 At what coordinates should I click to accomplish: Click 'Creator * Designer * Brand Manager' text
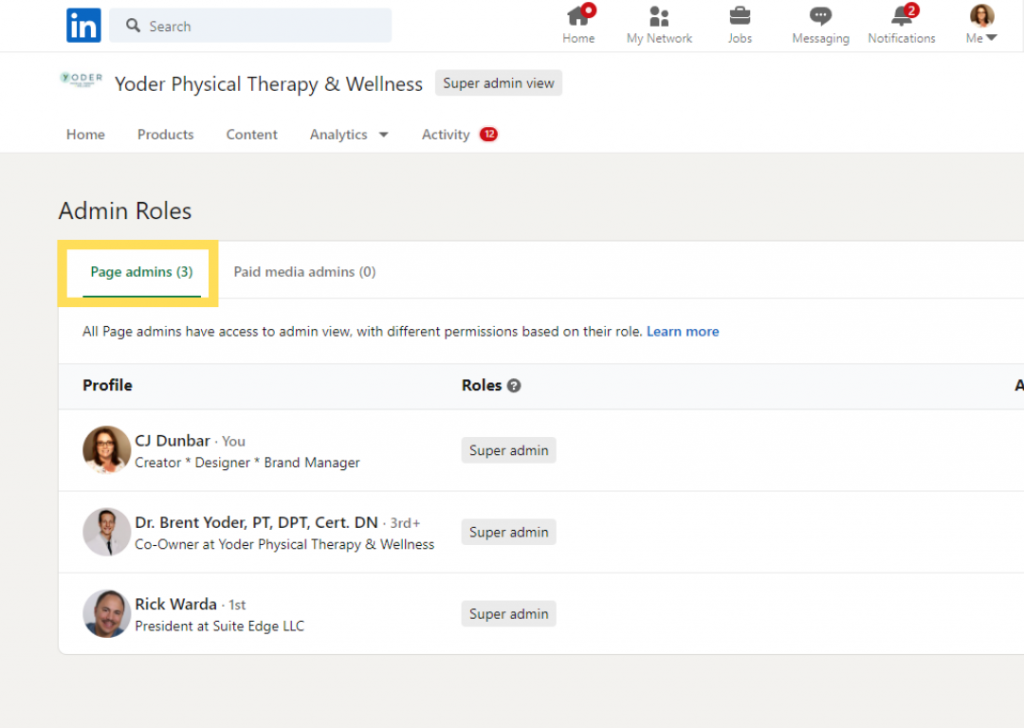(x=247, y=462)
